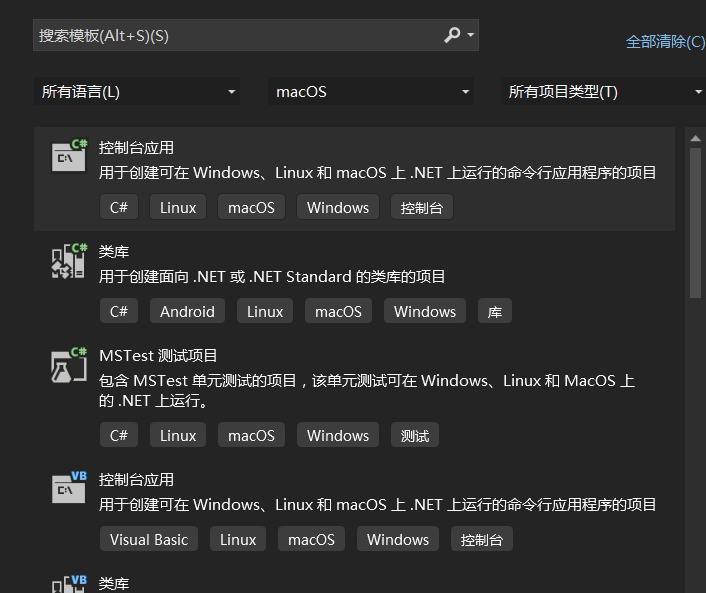The width and height of the screenshot is (706, 593).
Task: Click the 全部清除(C) link
Action: tap(665, 42)
